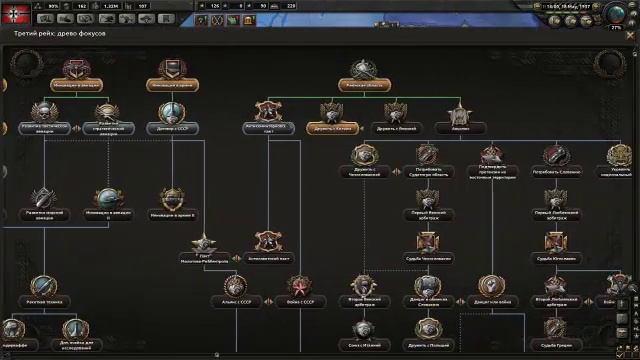This screenshot has height=360, width=640.
Task: Click the question-mark alert icon
Action: point(201,20)
